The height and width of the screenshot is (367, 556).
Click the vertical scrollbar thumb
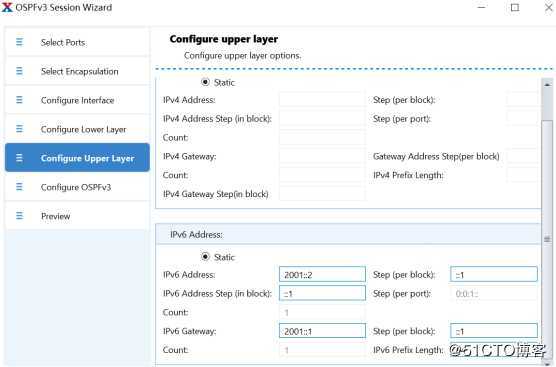(x=547, y=239)
